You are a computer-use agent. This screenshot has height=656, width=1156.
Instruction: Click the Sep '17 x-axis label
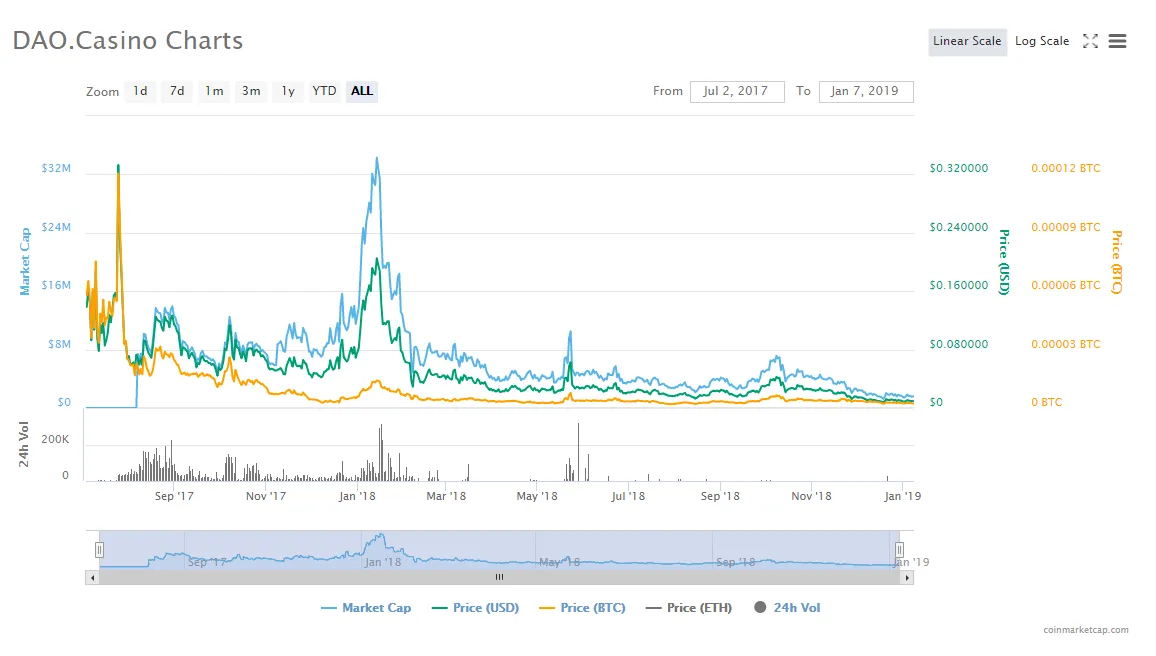(174, 496)
